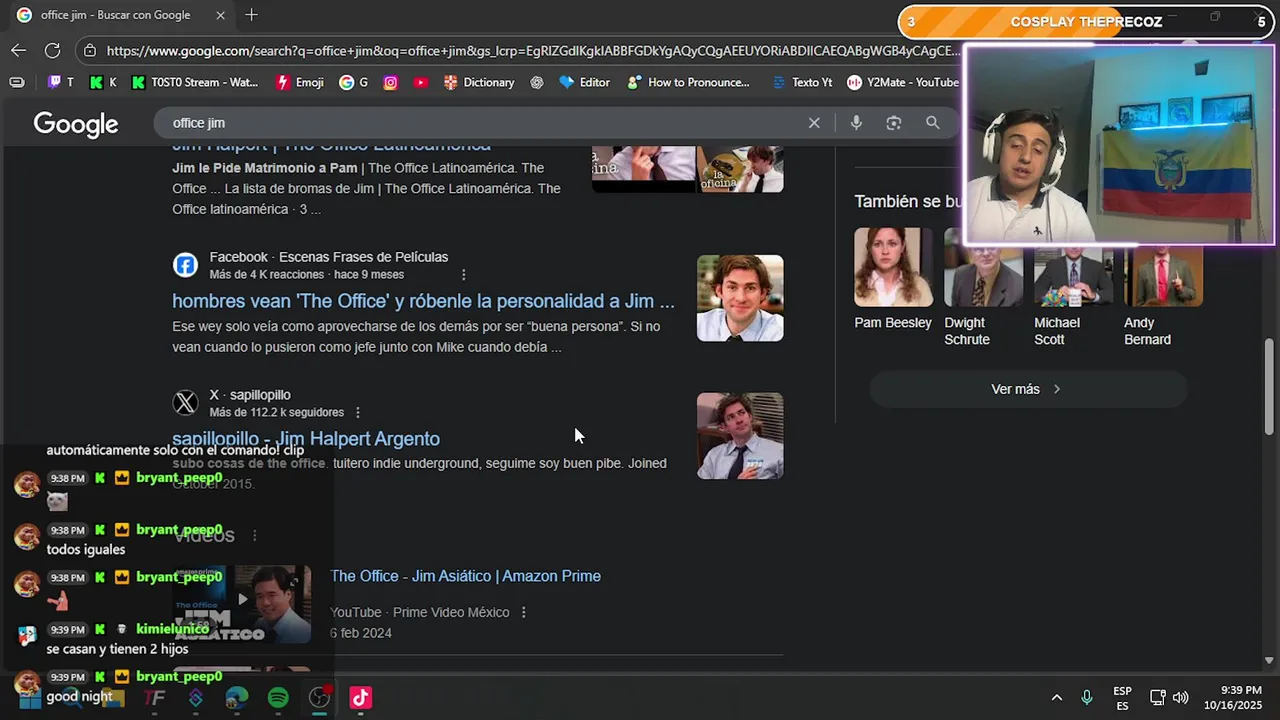Click the page vertical scrollbar thumb
The width and height of the screenshot is (1280, 720).
[1269, 386]
